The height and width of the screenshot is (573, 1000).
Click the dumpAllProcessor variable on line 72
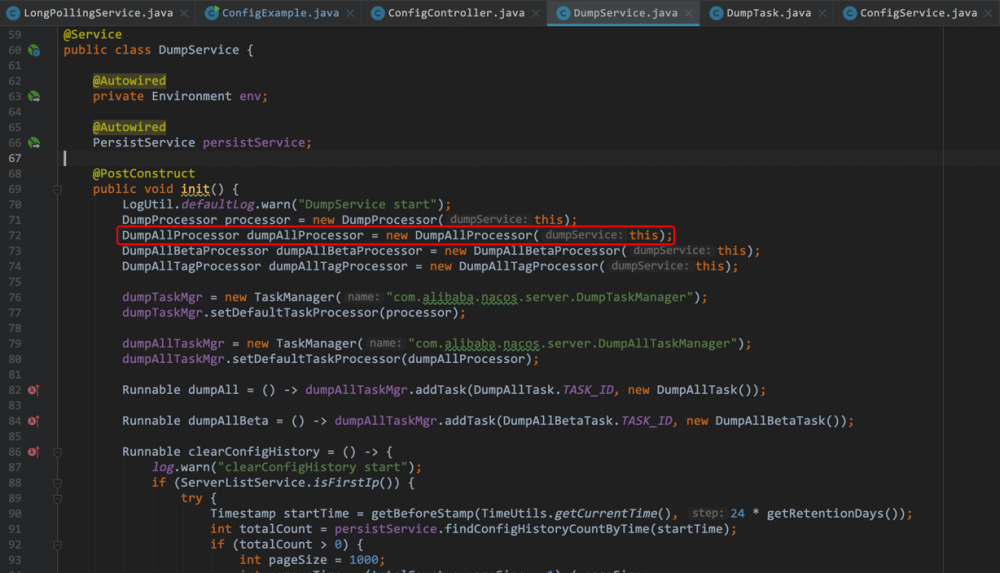point(305,235)
